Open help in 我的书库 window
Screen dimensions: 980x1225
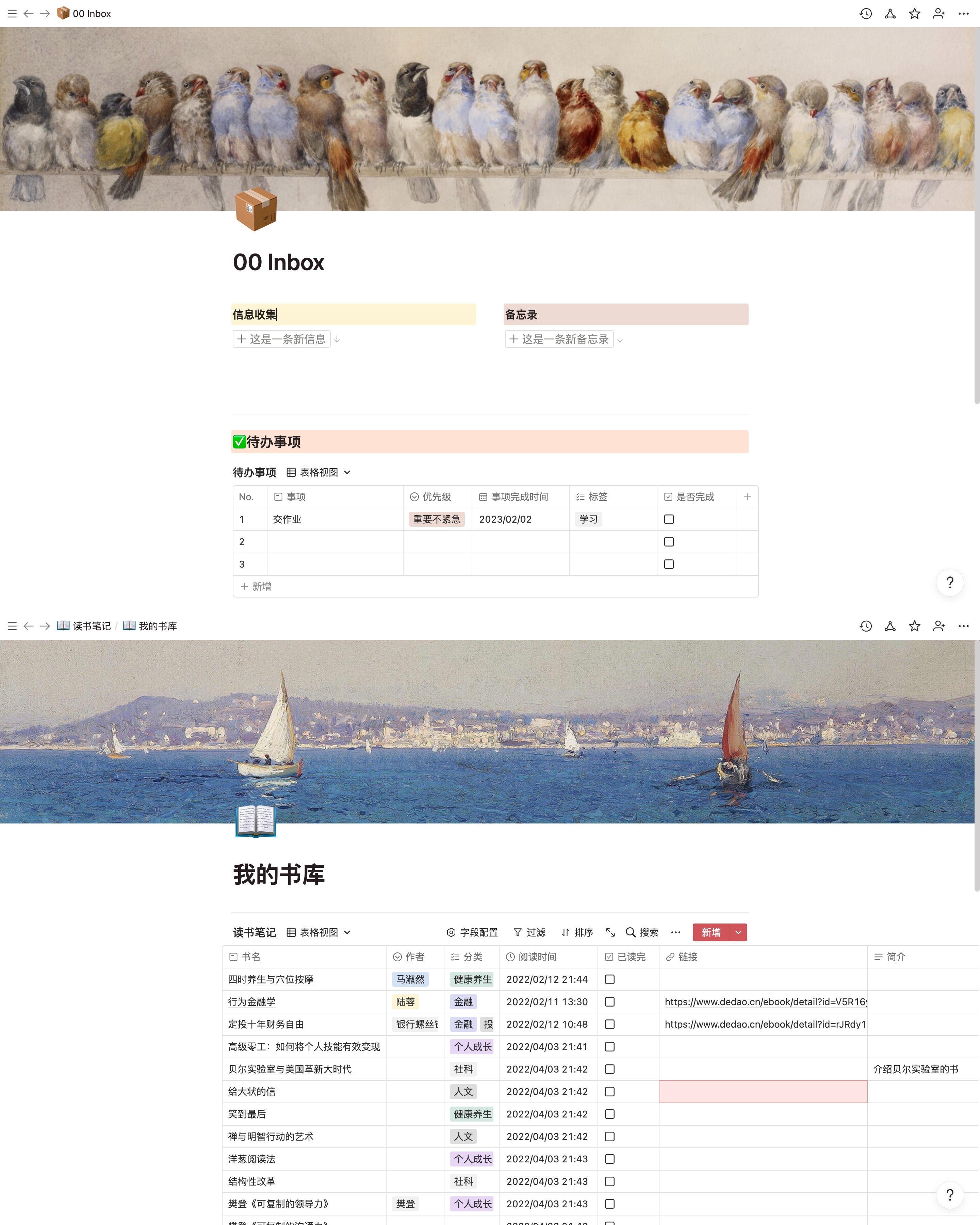949,1195
